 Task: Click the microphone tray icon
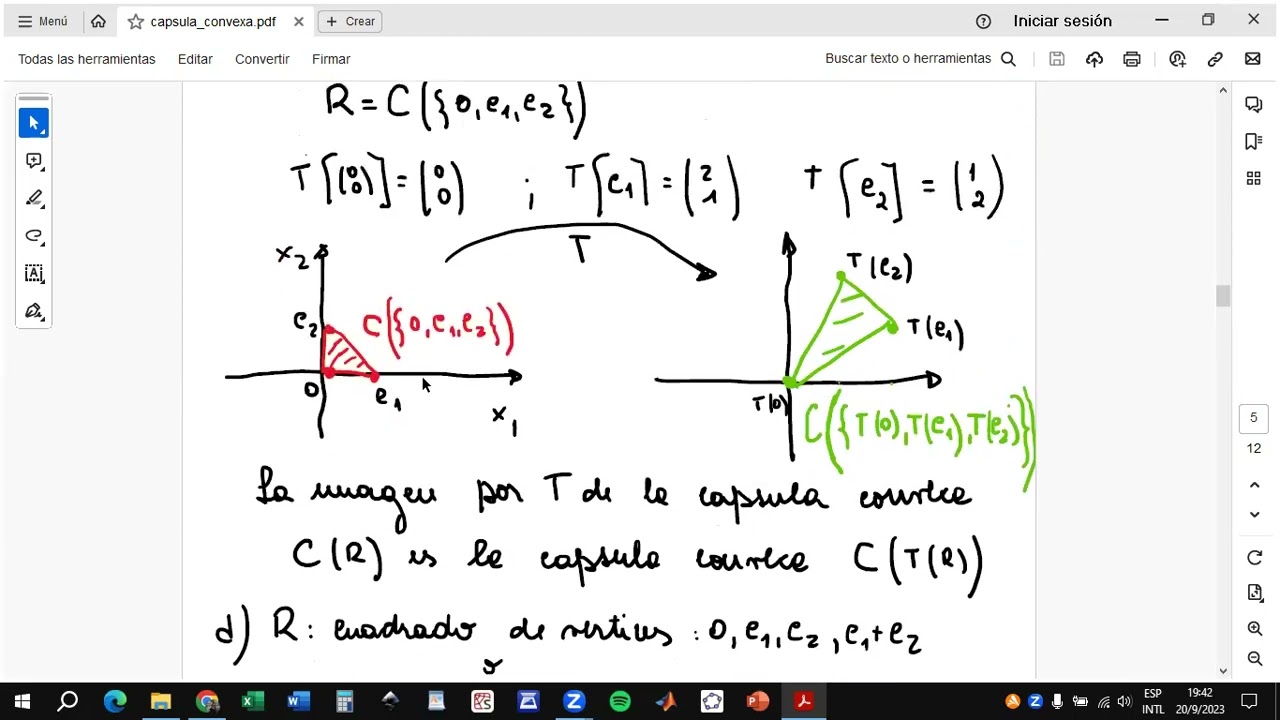pyautogui.click(x=1058, y=701)
